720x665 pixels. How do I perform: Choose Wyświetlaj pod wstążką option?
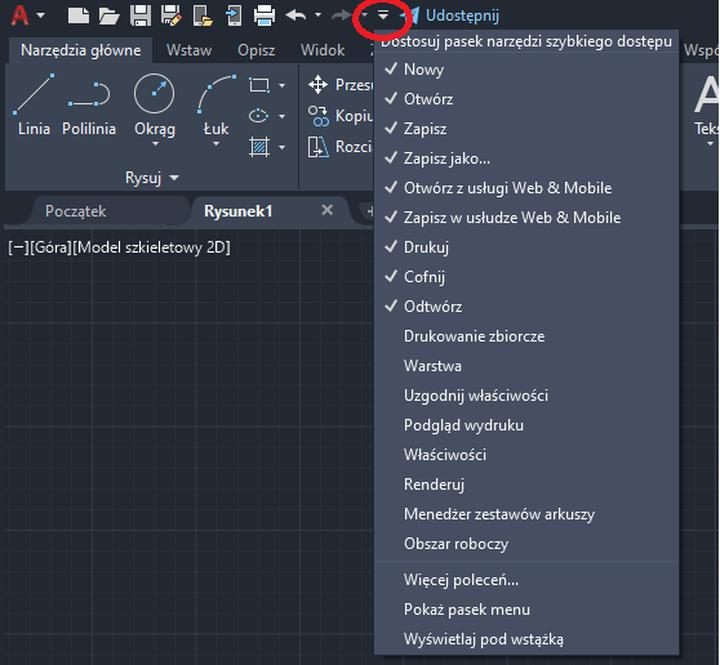point(527,639)
